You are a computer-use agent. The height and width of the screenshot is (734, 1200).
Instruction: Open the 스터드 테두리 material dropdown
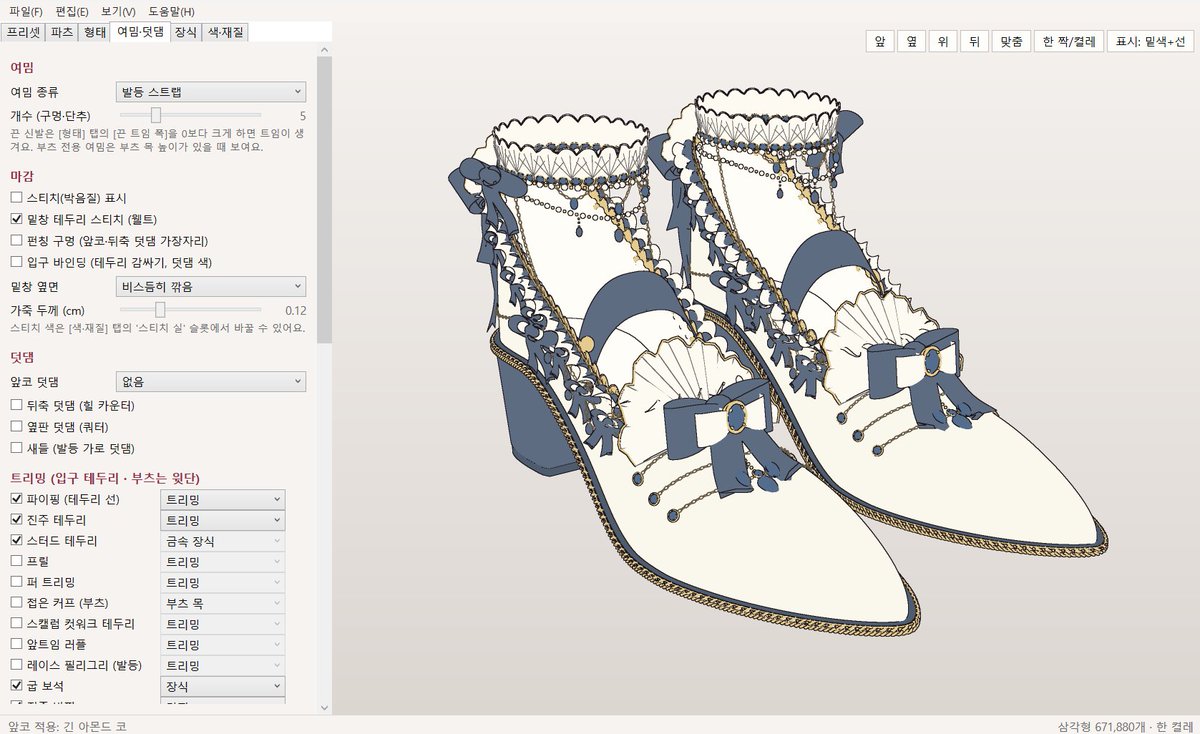[x=223, y=541]
